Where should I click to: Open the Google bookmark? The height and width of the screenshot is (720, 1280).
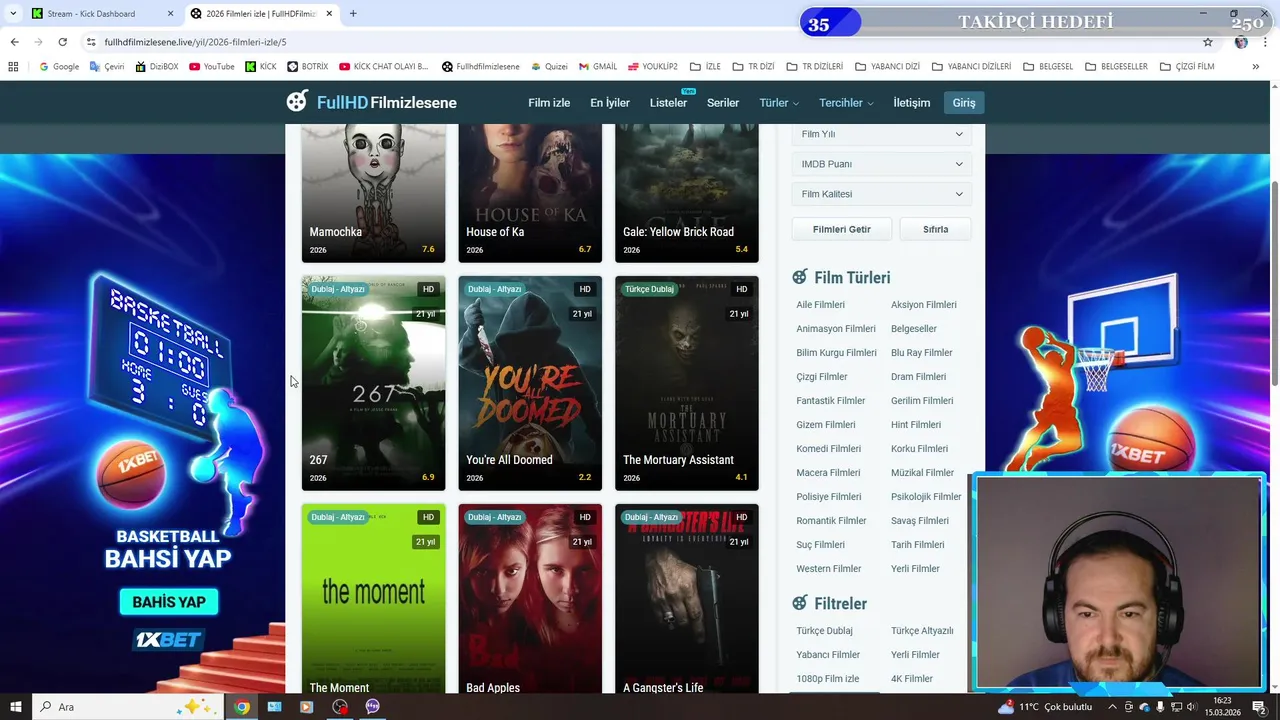coord(59,67)
